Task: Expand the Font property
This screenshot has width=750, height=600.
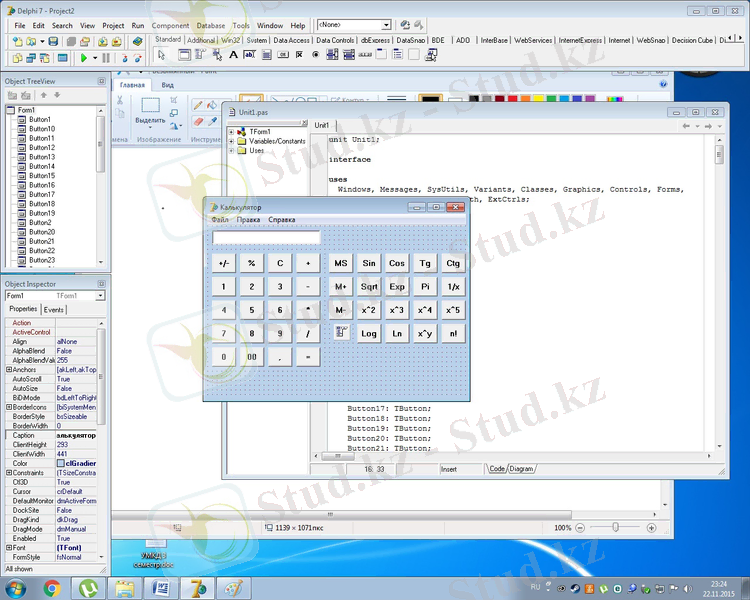Action: [x=9, y=547]
